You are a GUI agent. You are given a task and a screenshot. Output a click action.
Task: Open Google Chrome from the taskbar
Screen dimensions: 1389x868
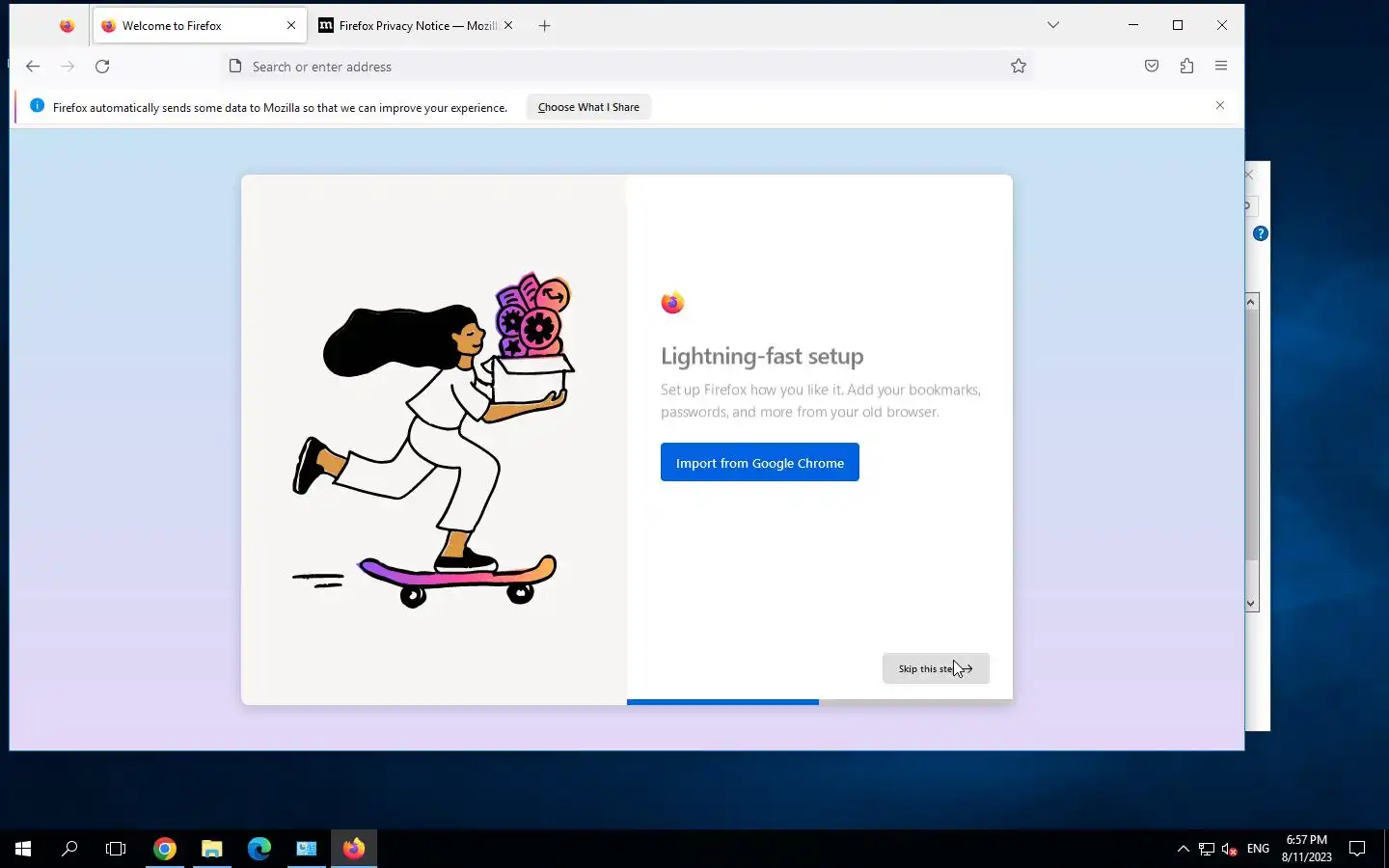[165, 849]
